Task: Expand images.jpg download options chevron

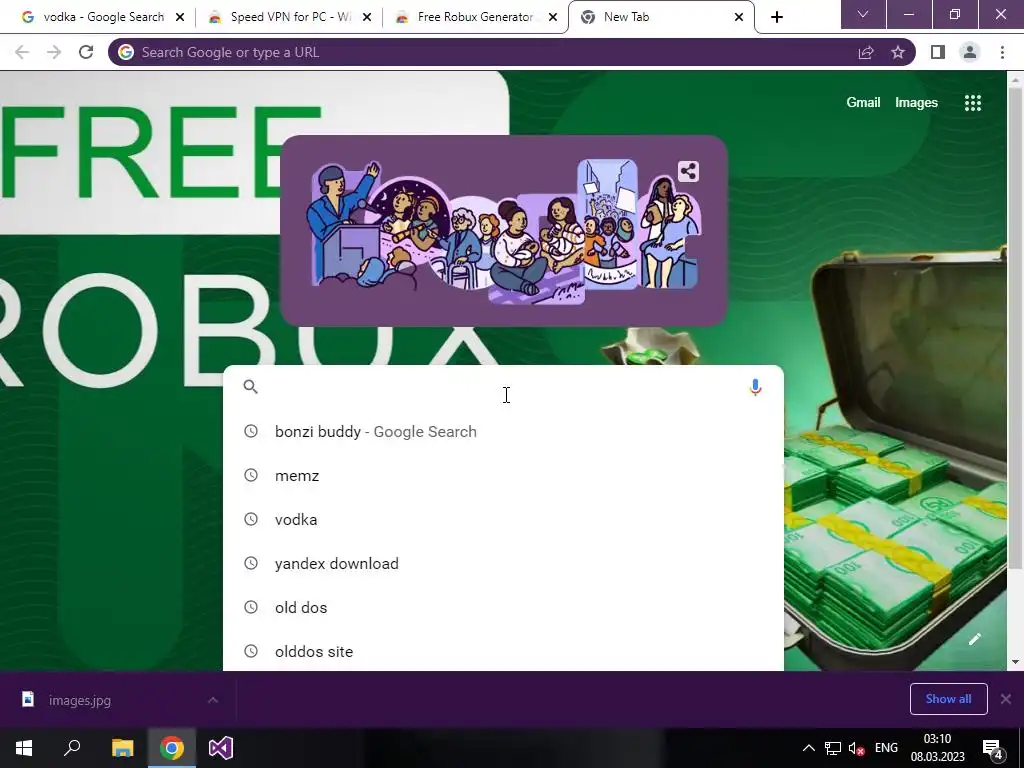Action: 213,700
